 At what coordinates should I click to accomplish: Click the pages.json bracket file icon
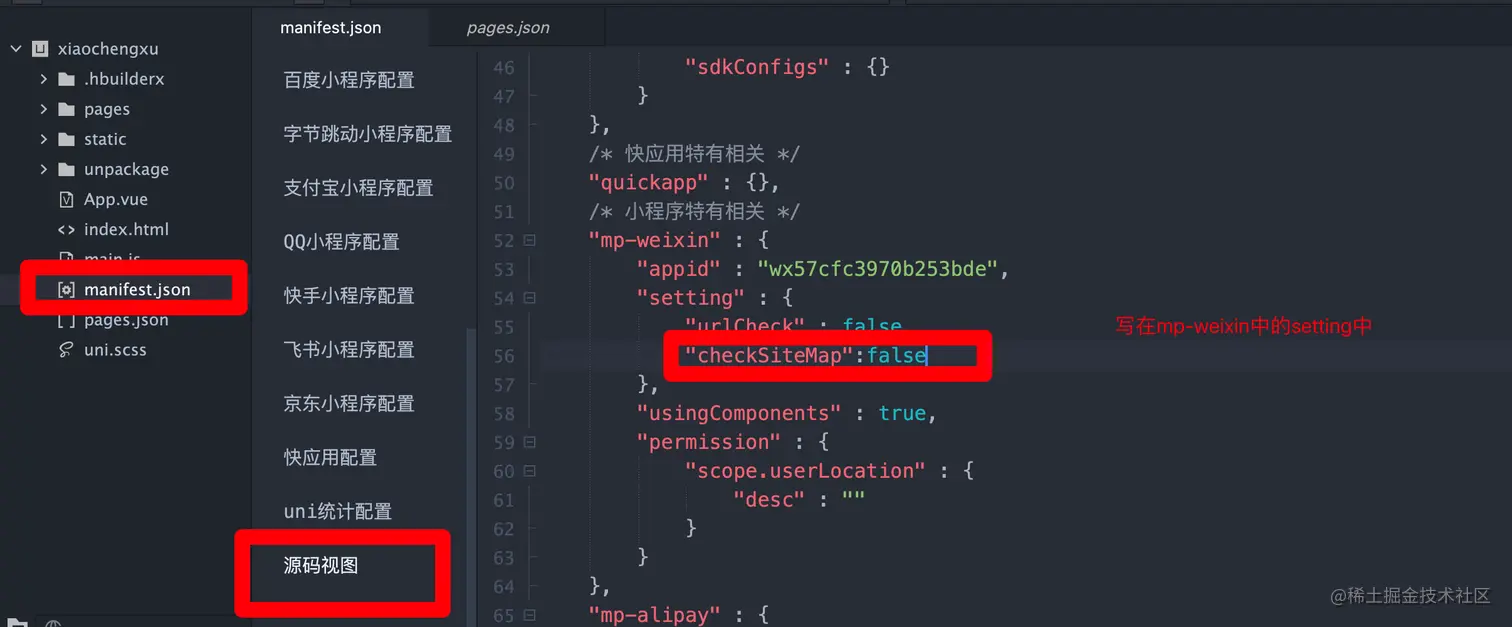click(66, 320)
